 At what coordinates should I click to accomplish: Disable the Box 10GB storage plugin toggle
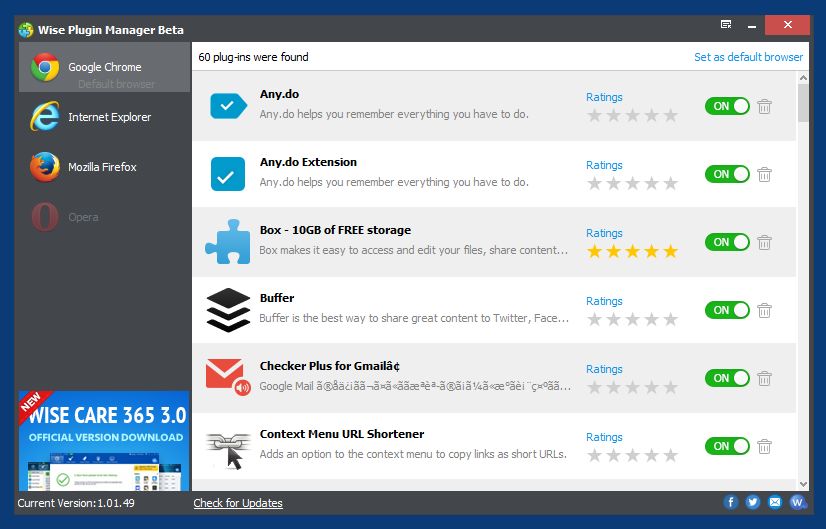click(727, 242)
